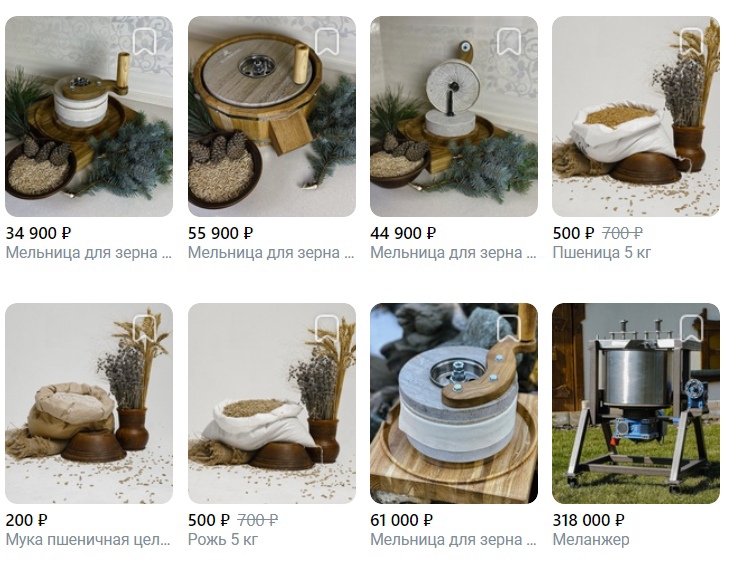View the vertical millstone product image
Image resolution: width=730 pixels, height=574 pixels.
pos(454,116)
